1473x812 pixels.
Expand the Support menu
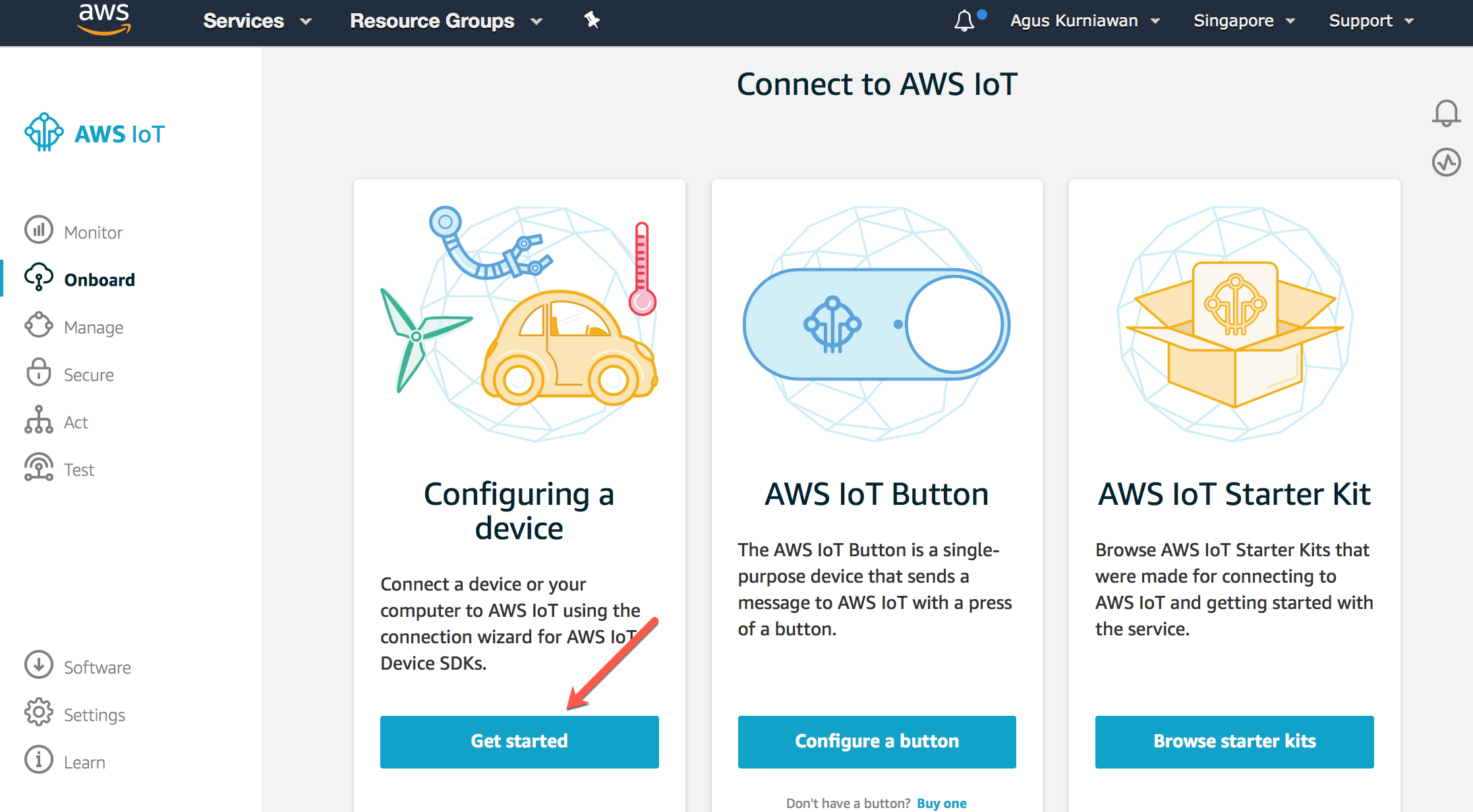click(x=1371, y=21)
